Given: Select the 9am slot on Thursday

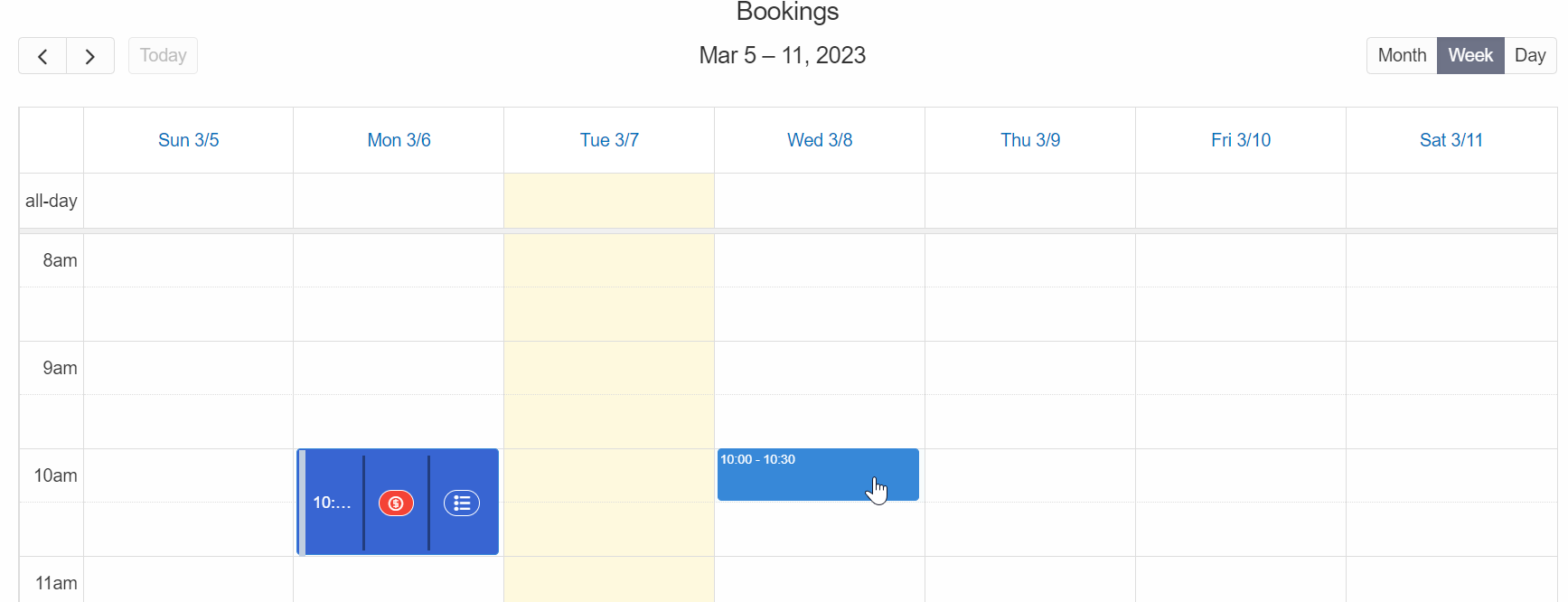Looking at the screenshot, I should [1030, 368].
